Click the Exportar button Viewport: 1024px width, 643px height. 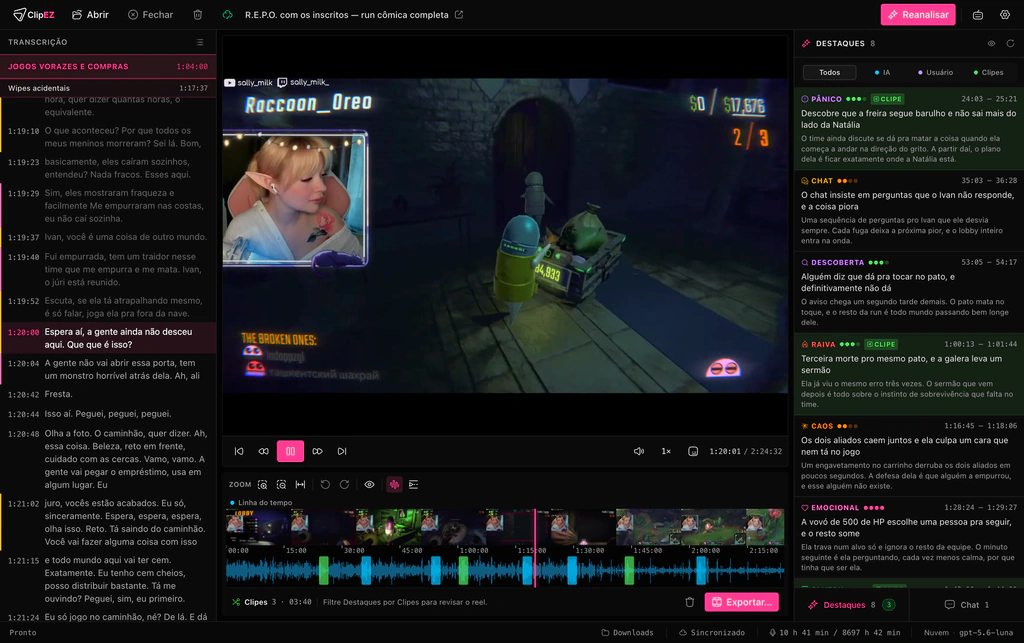click(742, 602)
